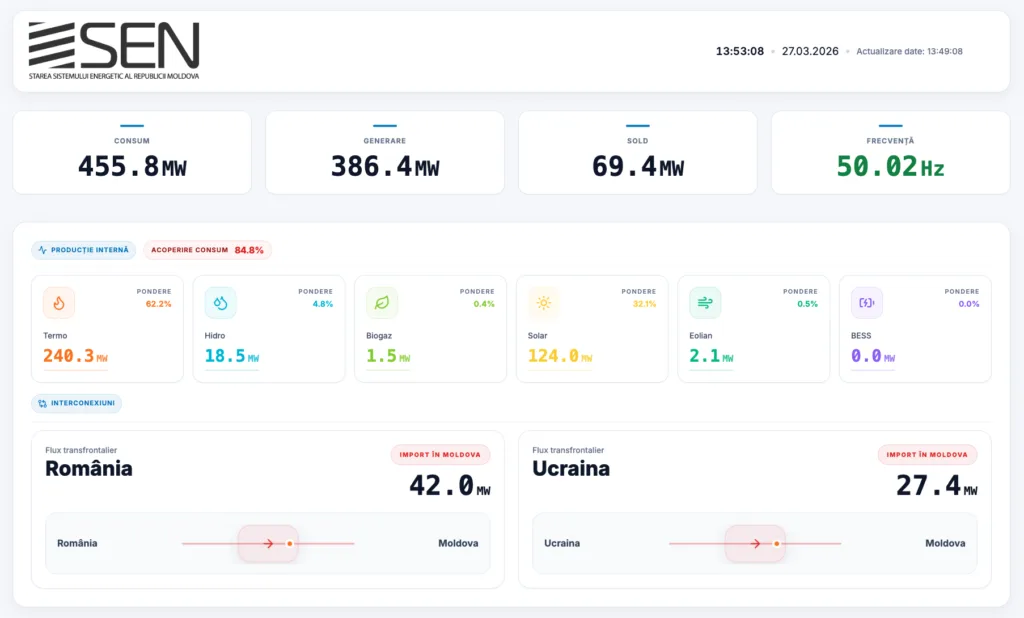
Task: Click the Eolian wind icon
Action: pyautogui.click(x=705, y=302)
